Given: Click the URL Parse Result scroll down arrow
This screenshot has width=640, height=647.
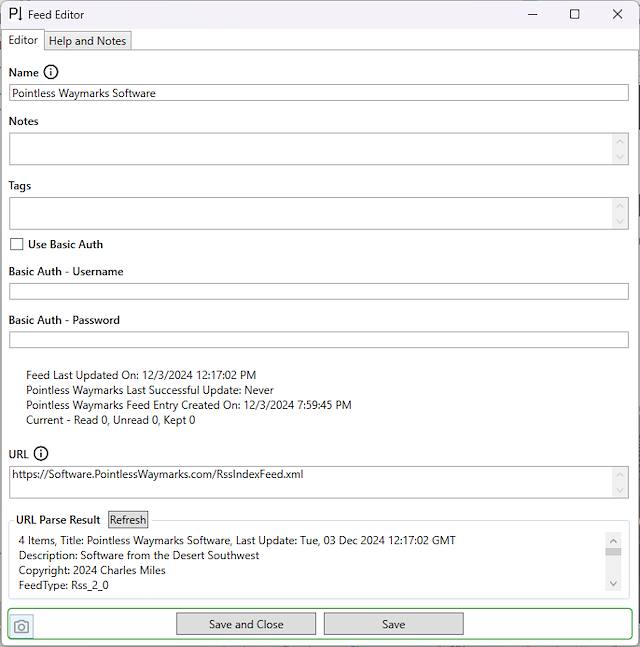Looking at the screenshot, I should tap(613, 583).
